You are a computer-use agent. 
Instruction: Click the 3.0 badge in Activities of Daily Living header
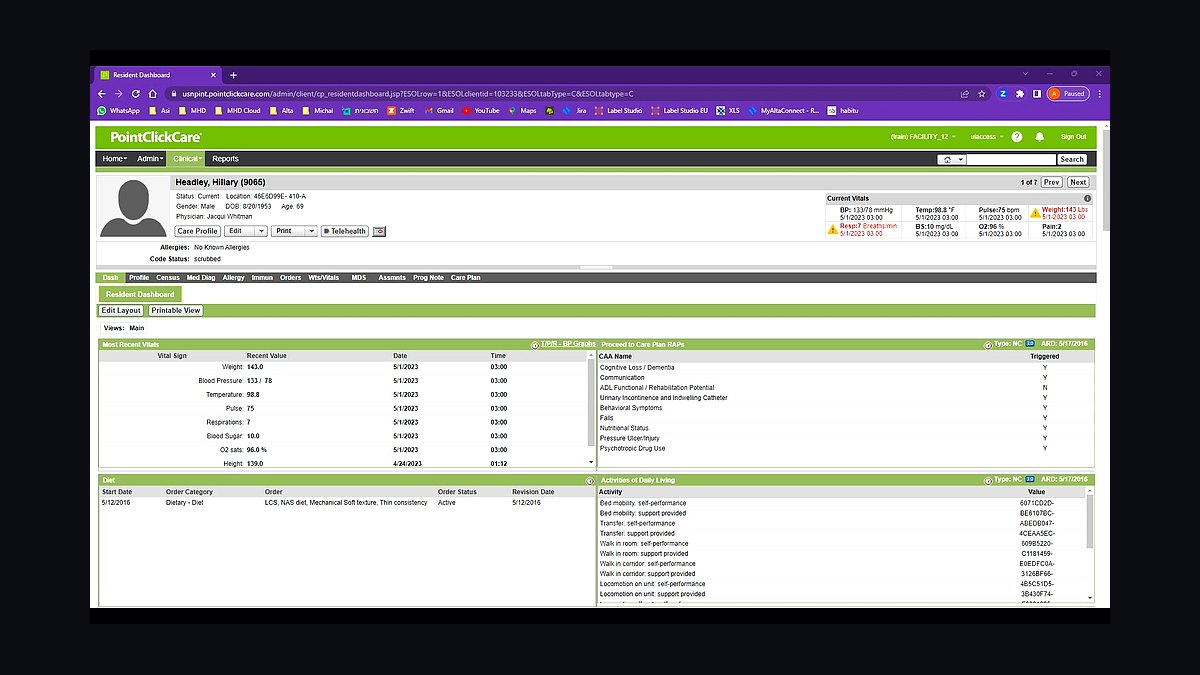1030,480
